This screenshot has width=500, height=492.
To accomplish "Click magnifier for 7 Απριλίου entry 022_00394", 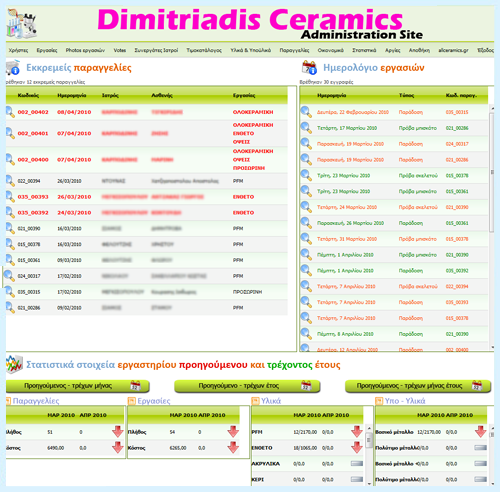I will coord(306,286).
